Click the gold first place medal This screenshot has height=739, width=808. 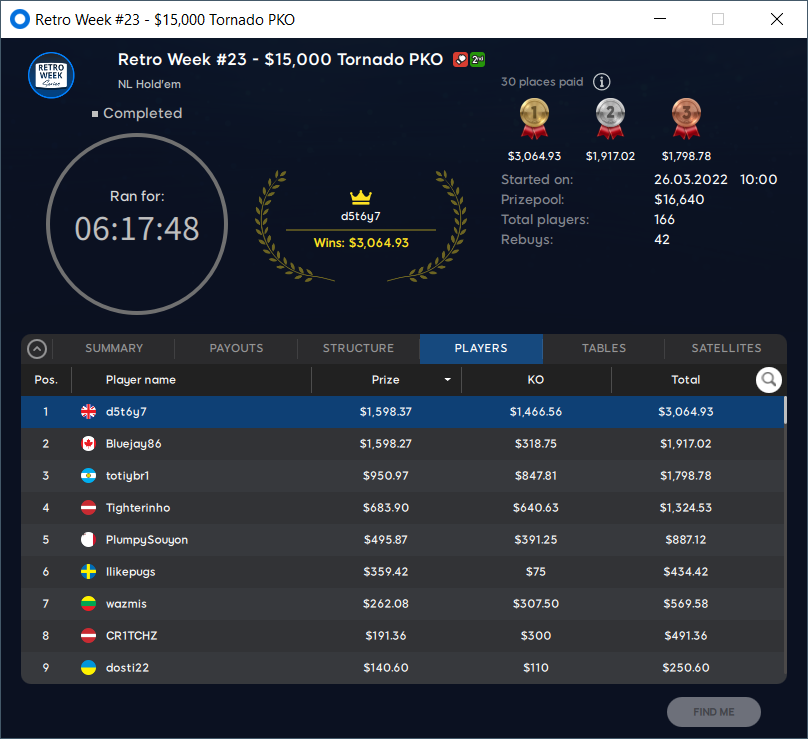534,119
